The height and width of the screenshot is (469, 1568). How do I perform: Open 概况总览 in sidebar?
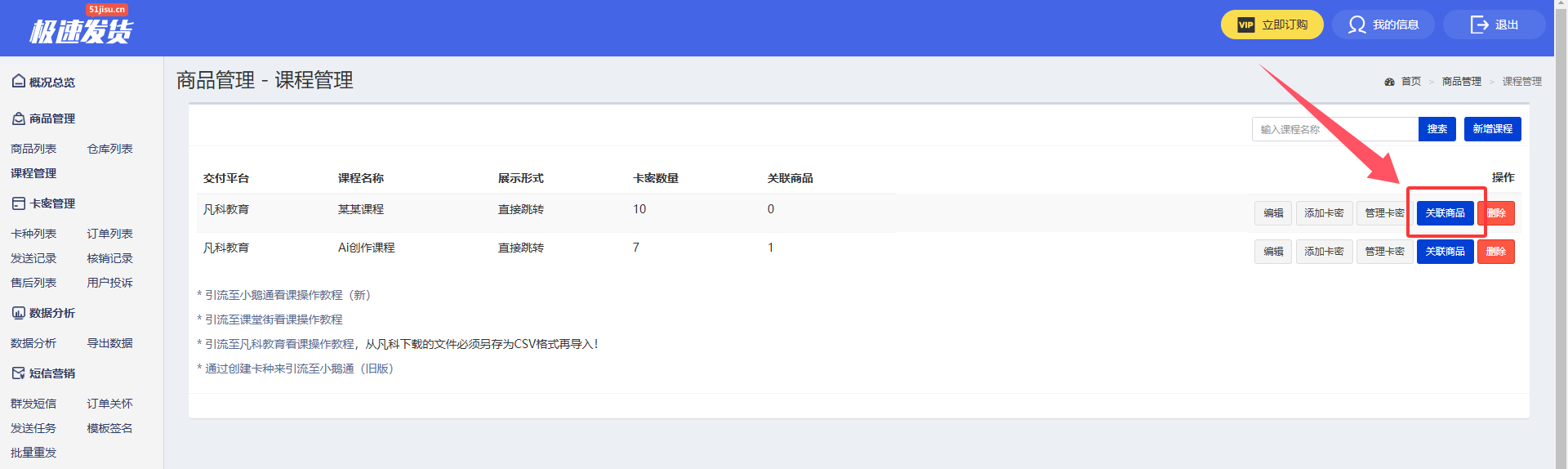[51, 82]
